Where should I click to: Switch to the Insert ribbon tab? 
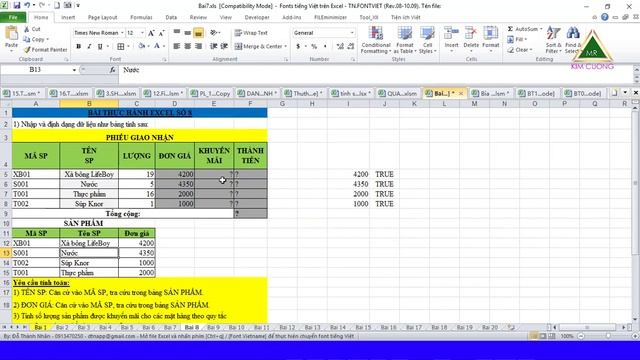(x=68, y=18)
